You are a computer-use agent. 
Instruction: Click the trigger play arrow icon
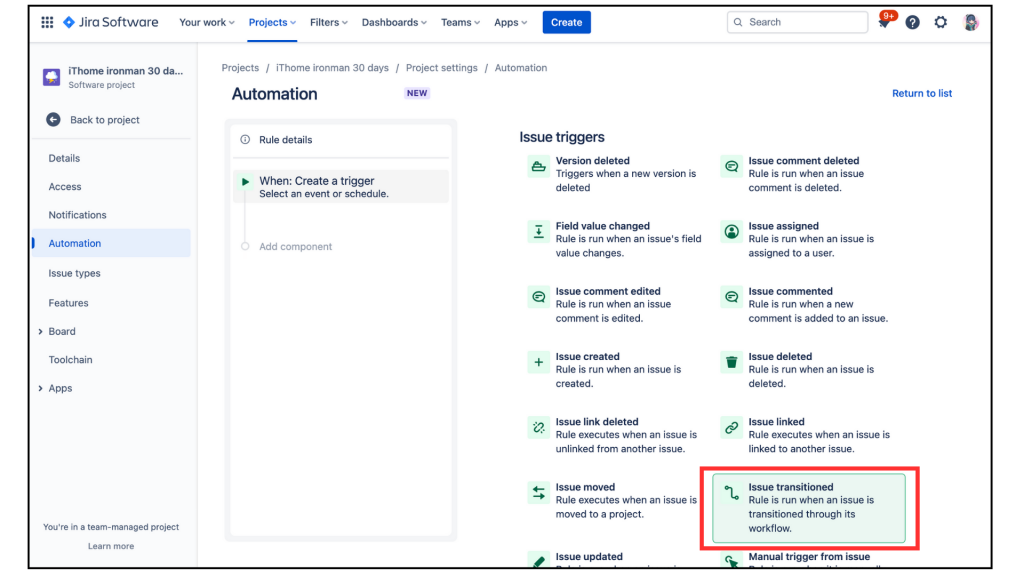(x=245, y=182)
